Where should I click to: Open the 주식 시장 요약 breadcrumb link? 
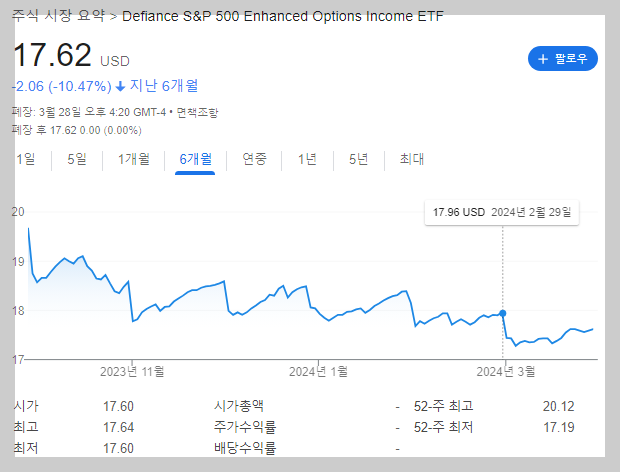58,16
